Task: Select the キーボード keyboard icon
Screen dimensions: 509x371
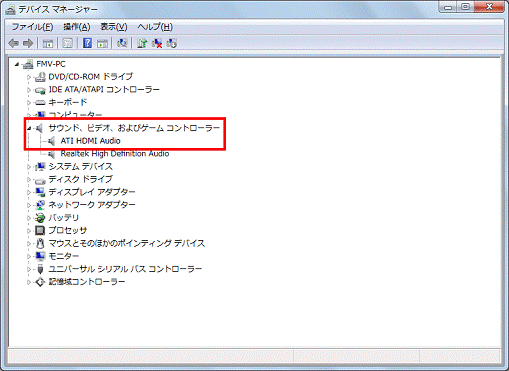Action: [x=40, y=103]
